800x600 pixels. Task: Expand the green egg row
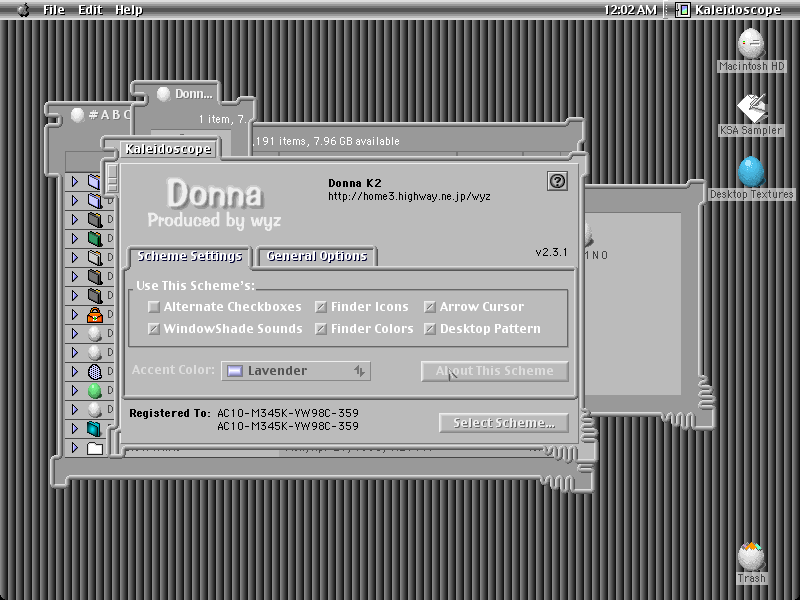(74, 391)
